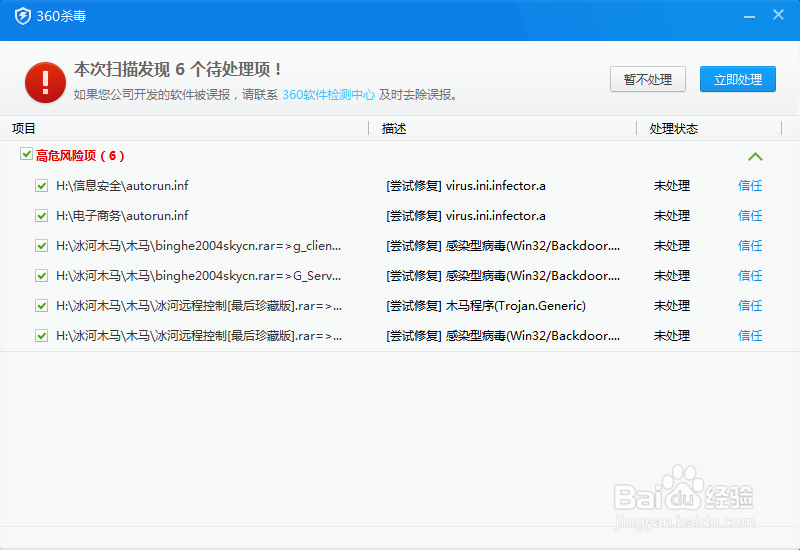This screenshot has height=550, width=800.
Task: Click the 360杀毒 shield logo icon
Action: [x=22, y=16]
